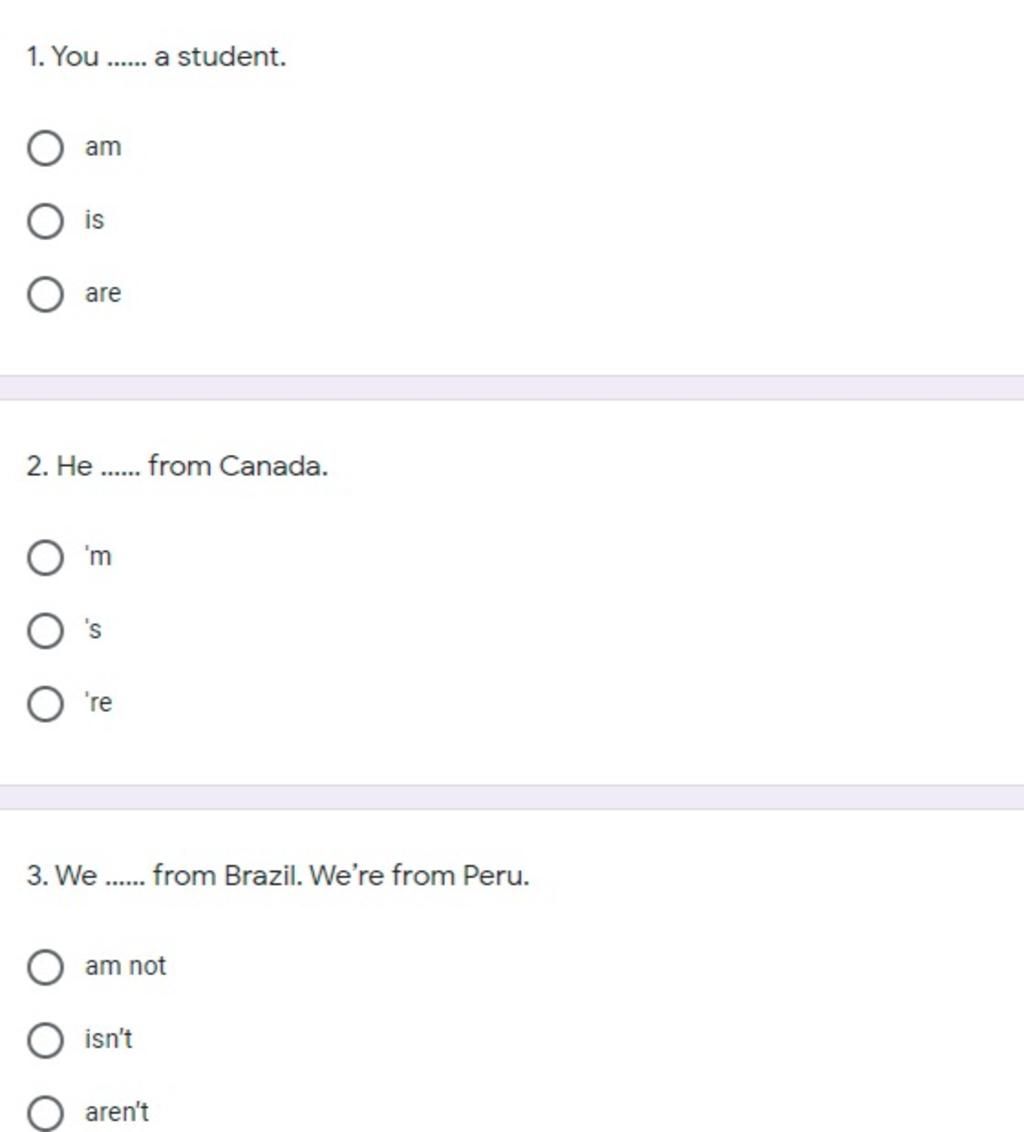Choose the isn't radio option in question 3
The height and width of the screenshot is (1132, 1024).
[45, 1040]
